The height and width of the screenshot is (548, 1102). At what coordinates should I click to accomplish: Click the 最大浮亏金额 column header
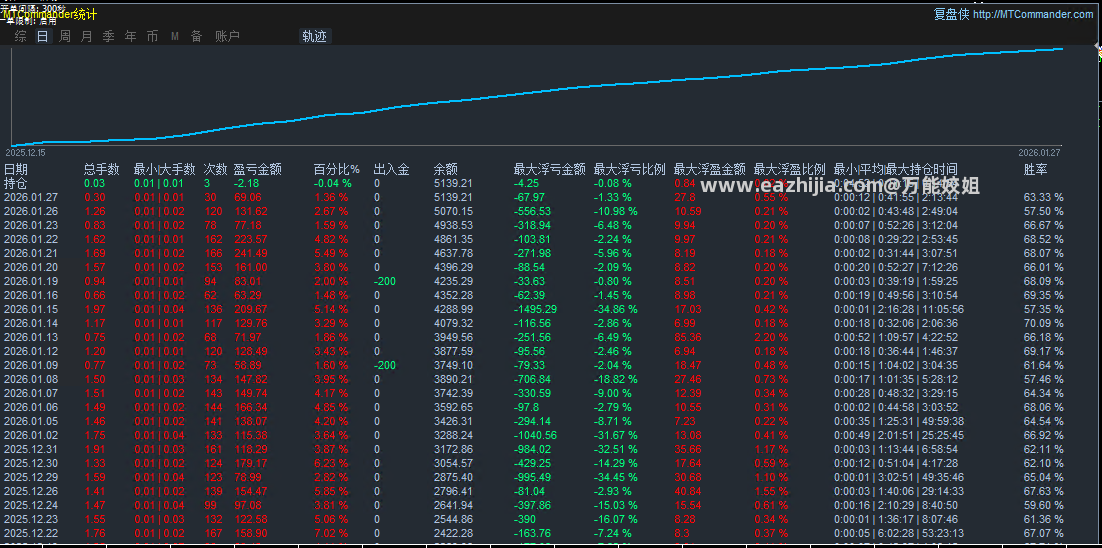click(550, 169)
